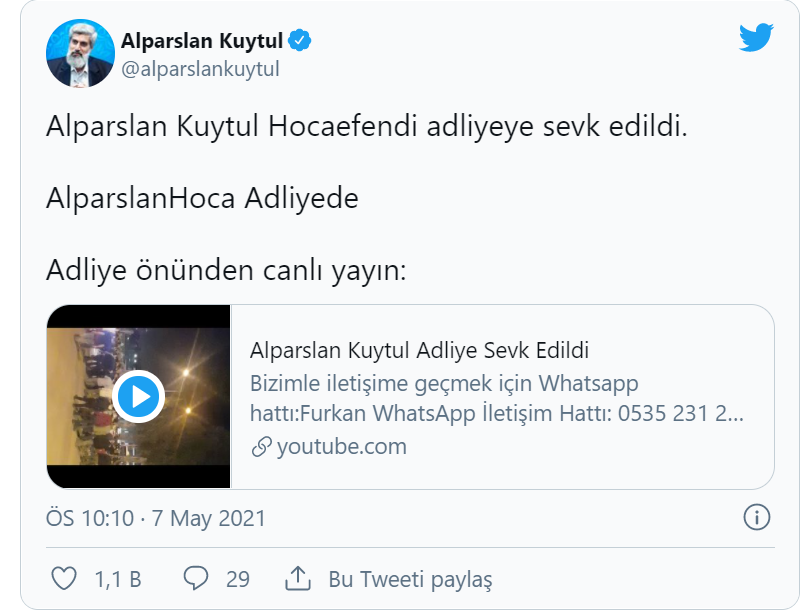Image resolution: width=810 pixels, height=613 pixels.
Task: Click the share upload arrow icon
Action: [298, 578]
